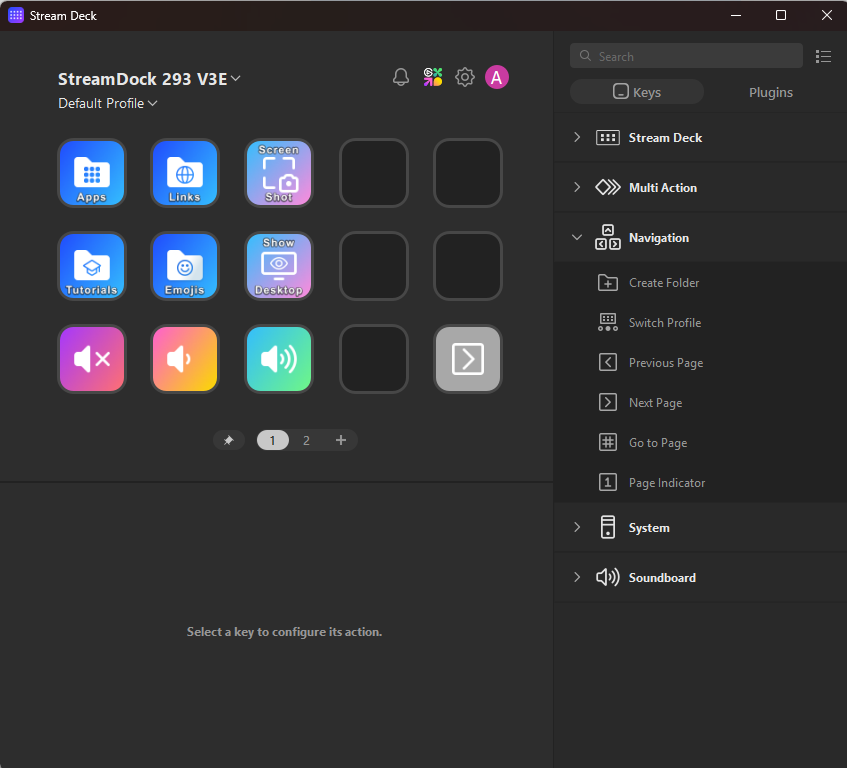Select the Tutorials folder key
Viewport: 847px width, 768px height.
click(92, 266)
